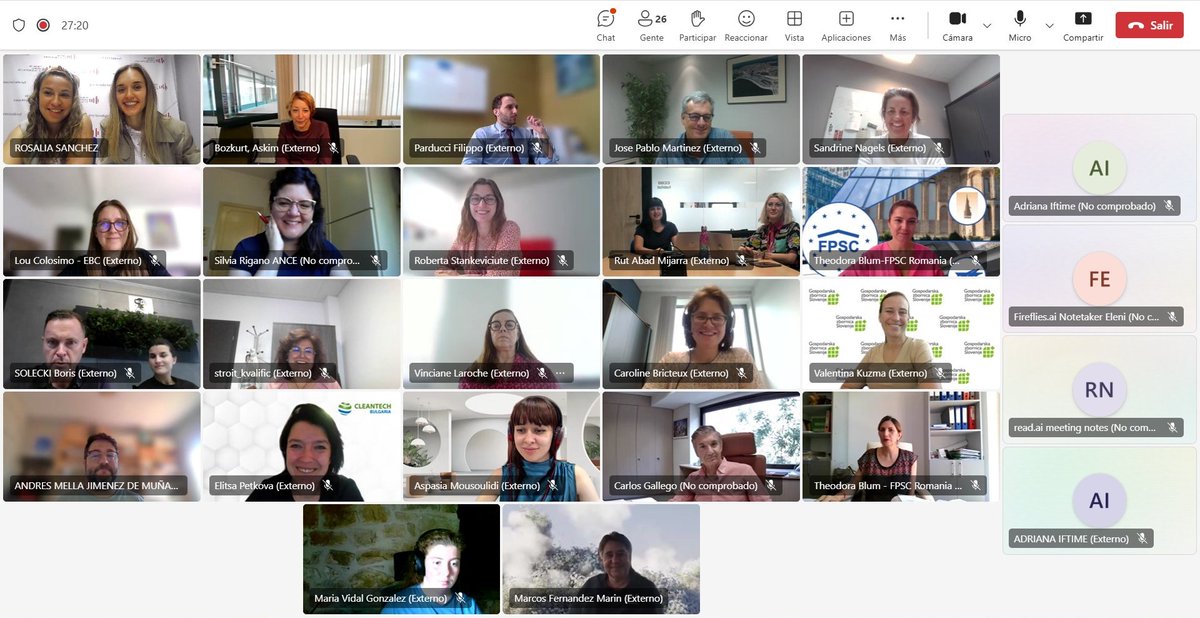
Task: Click Fireflies.ai Notetaker muted mic icon
Action: pos(1172,317)
